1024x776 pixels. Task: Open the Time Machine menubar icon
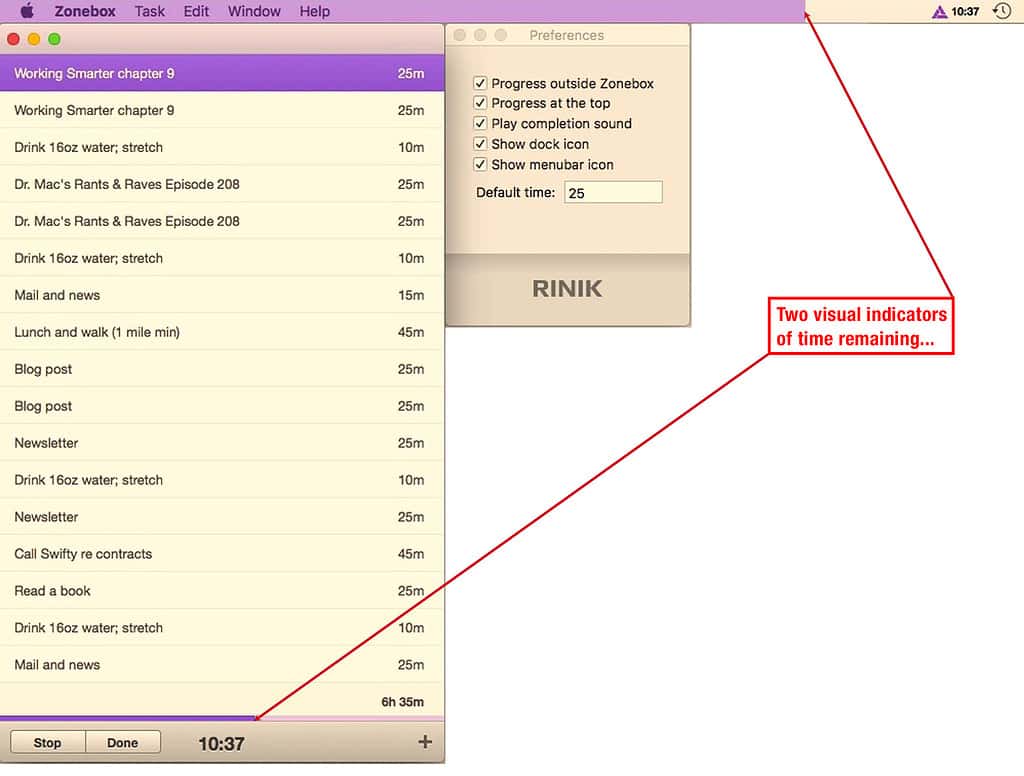(x=1002, y=11)
